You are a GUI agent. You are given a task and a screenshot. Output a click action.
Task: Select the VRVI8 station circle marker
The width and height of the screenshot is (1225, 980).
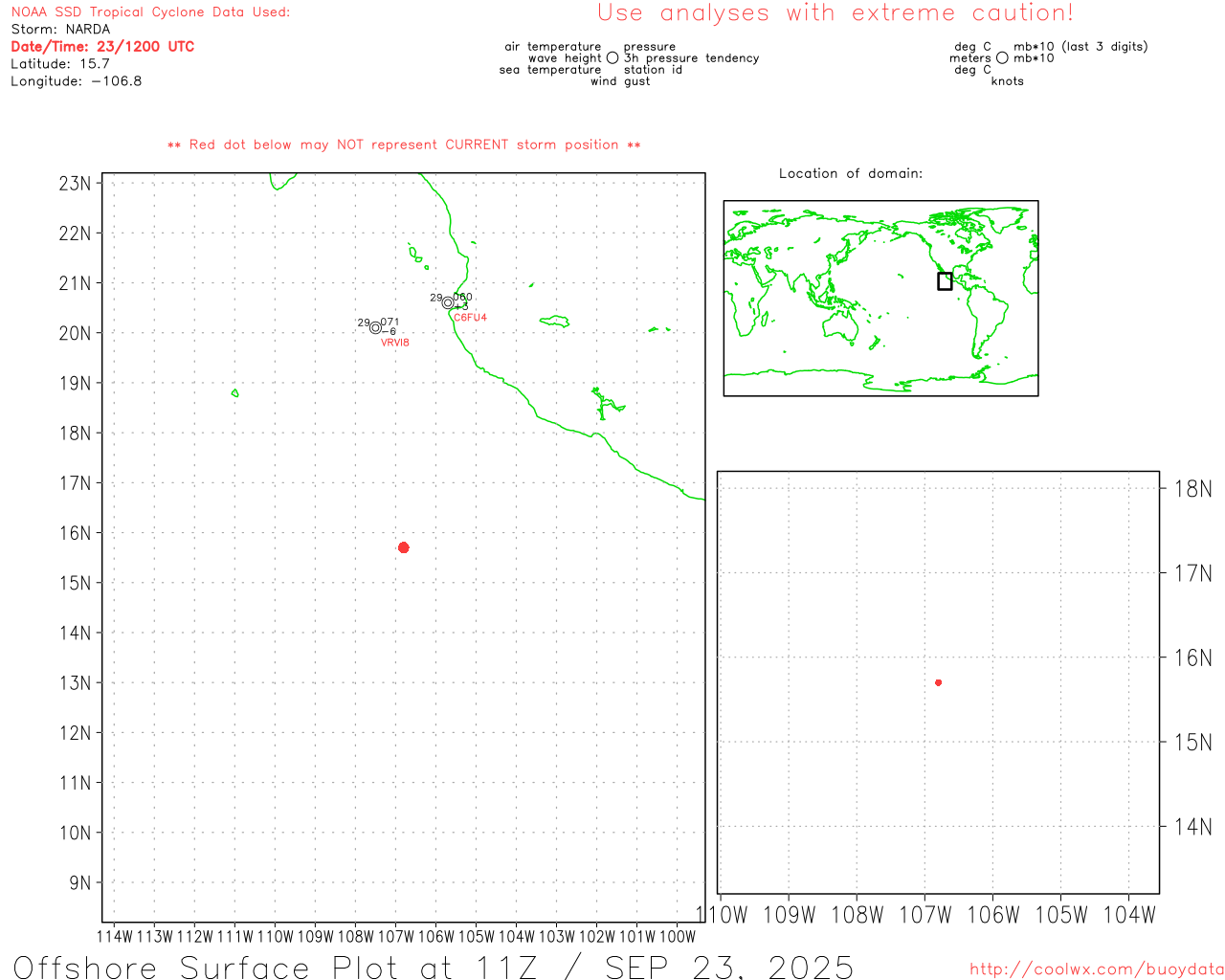tap(375, 327)
